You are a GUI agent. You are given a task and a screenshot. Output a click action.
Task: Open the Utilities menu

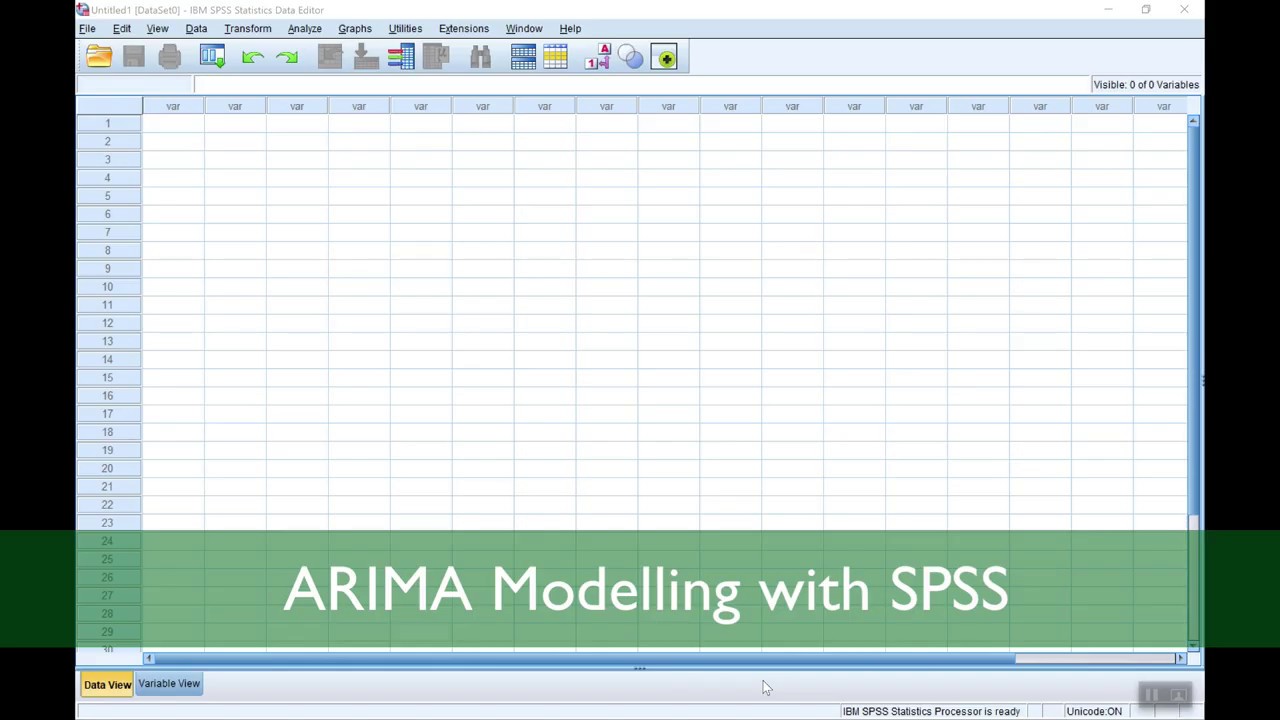(x=405, y=28)
